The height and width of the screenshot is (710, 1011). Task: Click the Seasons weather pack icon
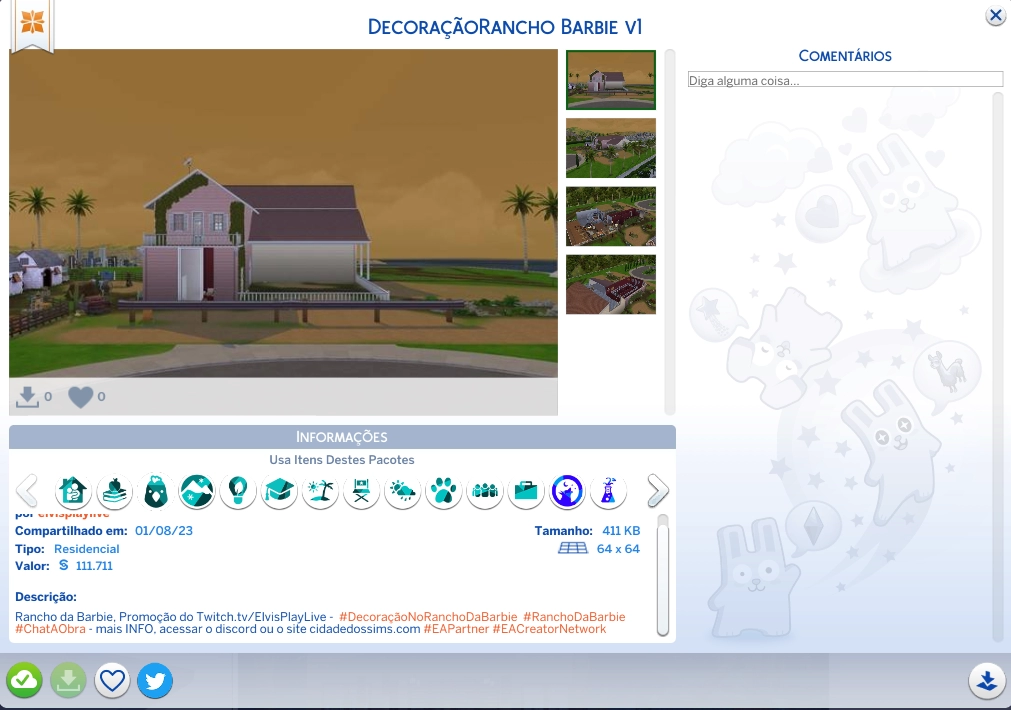click(402, 491)
